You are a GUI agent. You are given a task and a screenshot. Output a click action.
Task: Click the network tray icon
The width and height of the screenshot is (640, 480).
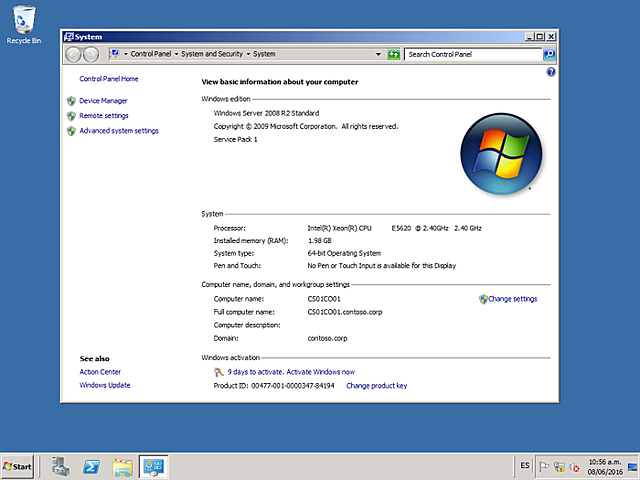(559, 466)
